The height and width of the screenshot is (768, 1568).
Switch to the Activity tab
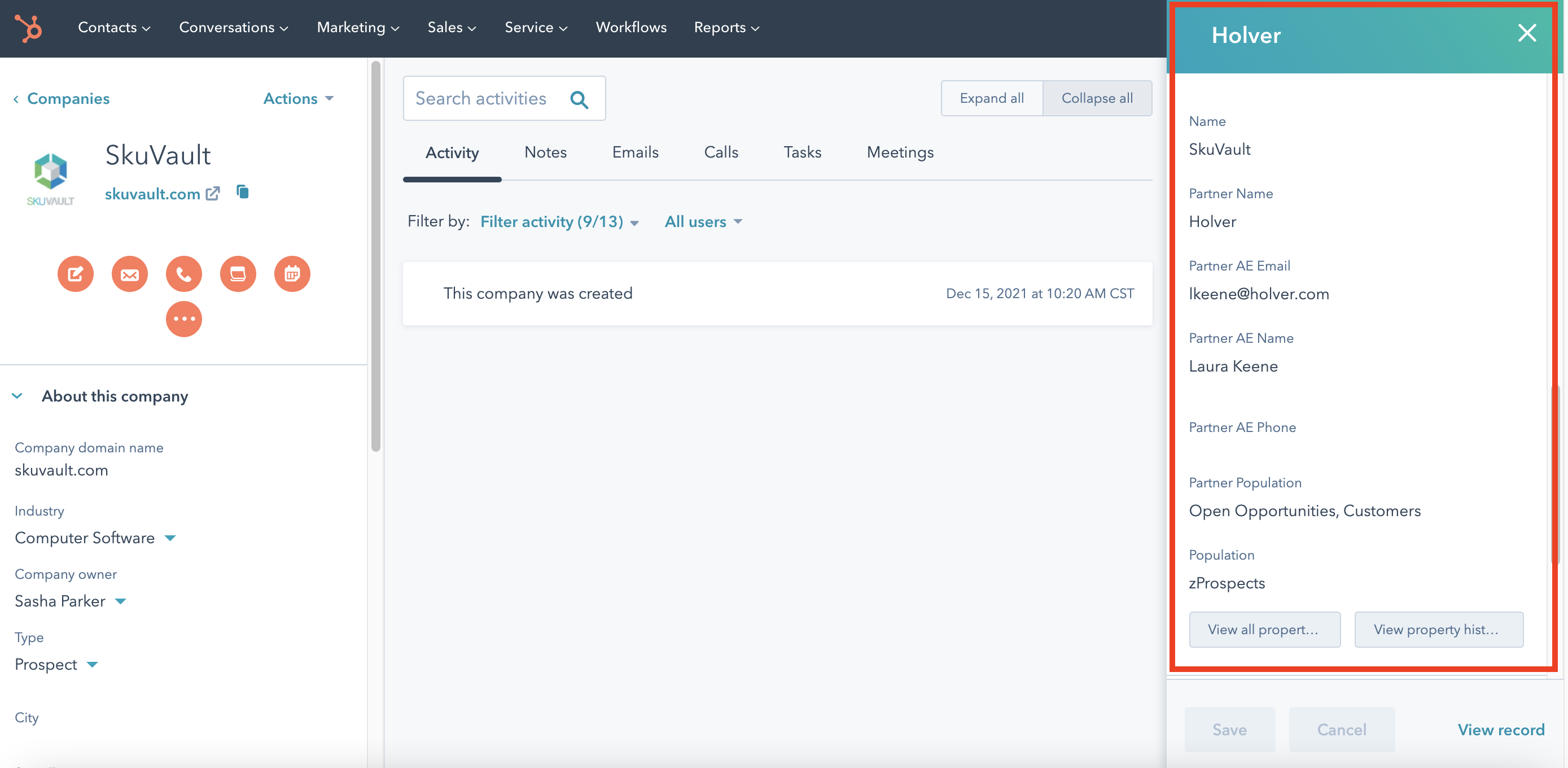click(452, 152)
